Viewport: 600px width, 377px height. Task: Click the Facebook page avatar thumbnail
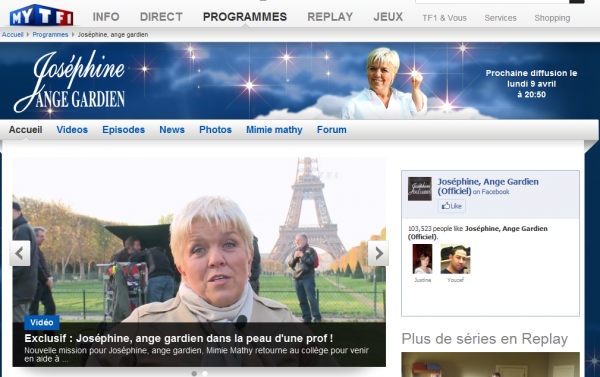pyautogui.click(x=420, y=189)
